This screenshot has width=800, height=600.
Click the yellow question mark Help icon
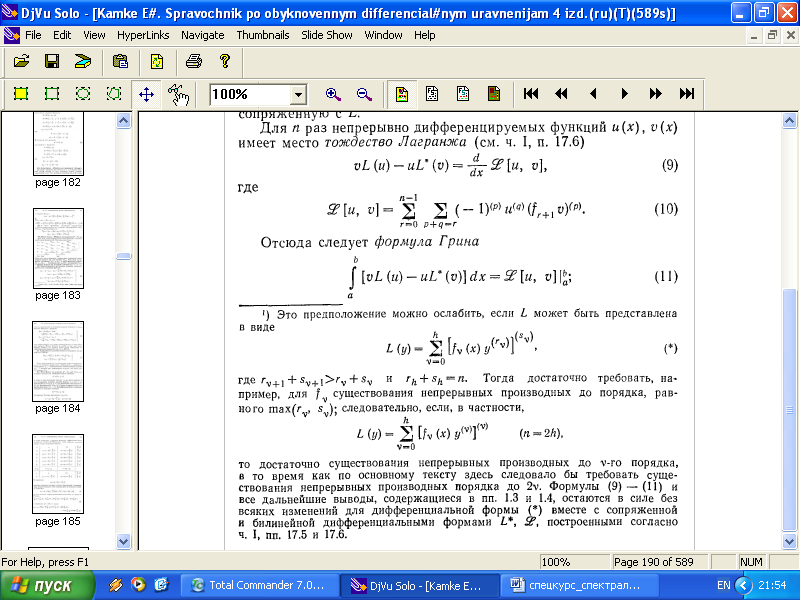point(224,62)
